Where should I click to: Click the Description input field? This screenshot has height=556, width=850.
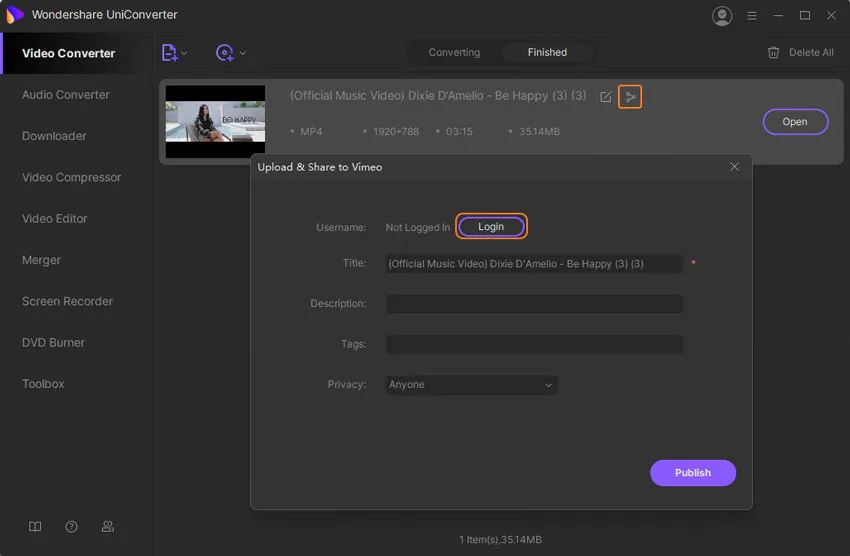(x=534, y=304)
